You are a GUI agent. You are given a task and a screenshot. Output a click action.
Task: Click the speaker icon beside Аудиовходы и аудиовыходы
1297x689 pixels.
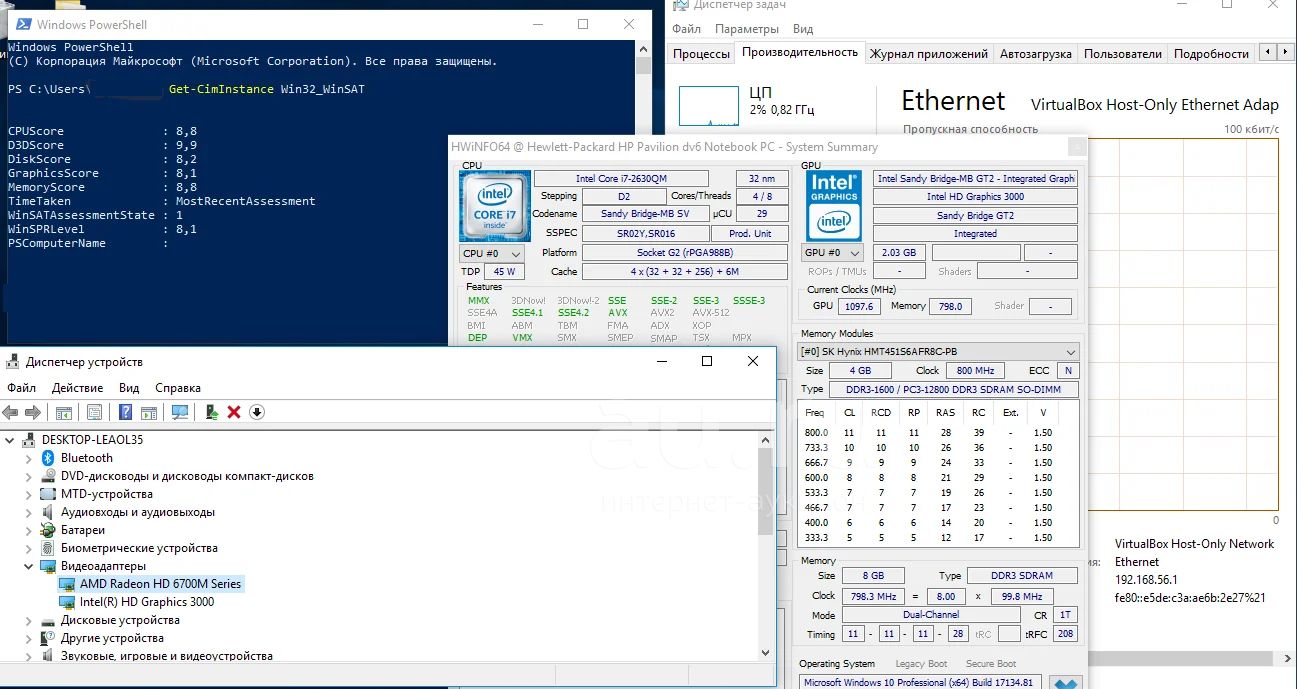point(47,512)
